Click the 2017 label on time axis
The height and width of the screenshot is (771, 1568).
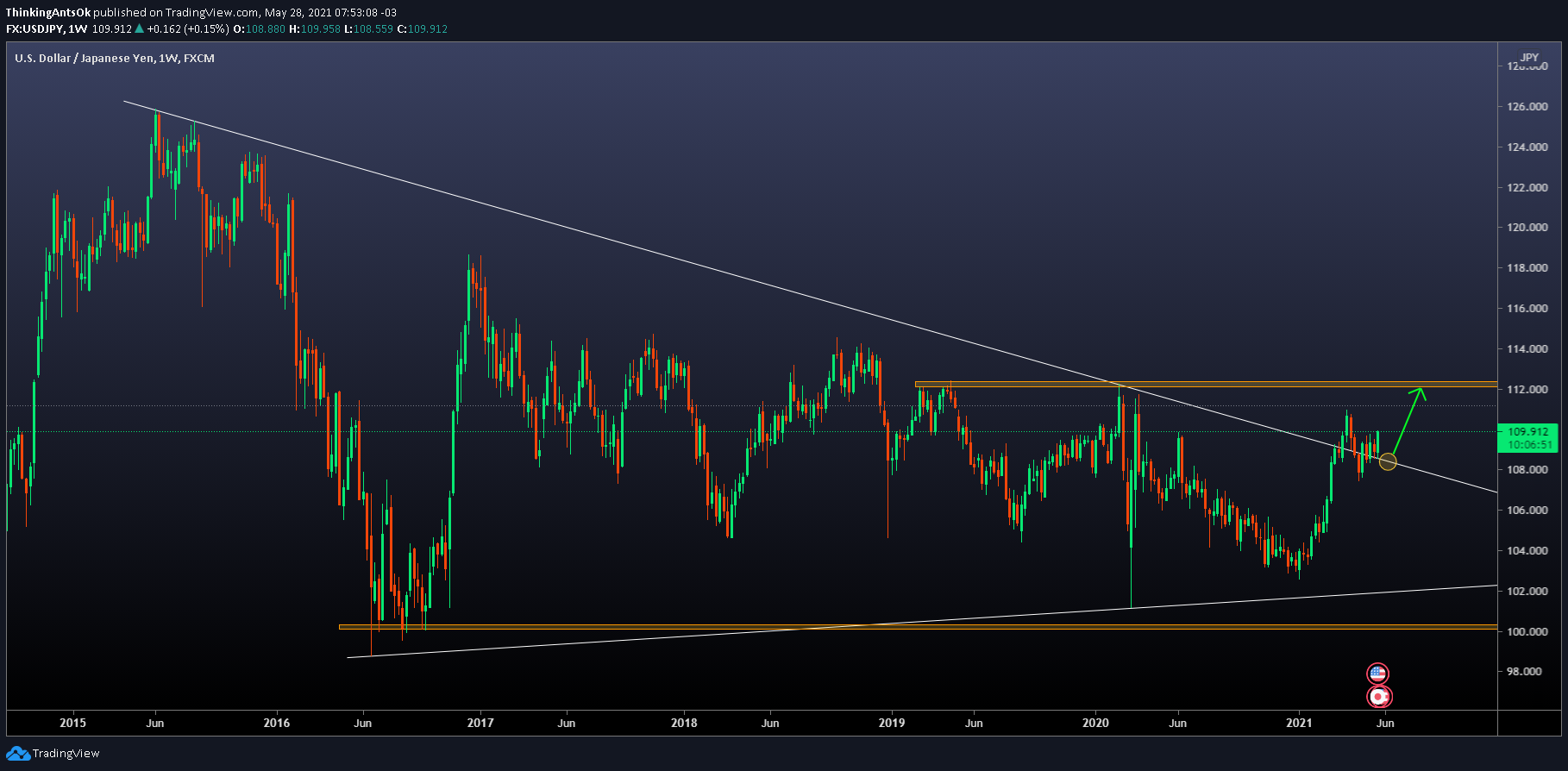point(480,723)
